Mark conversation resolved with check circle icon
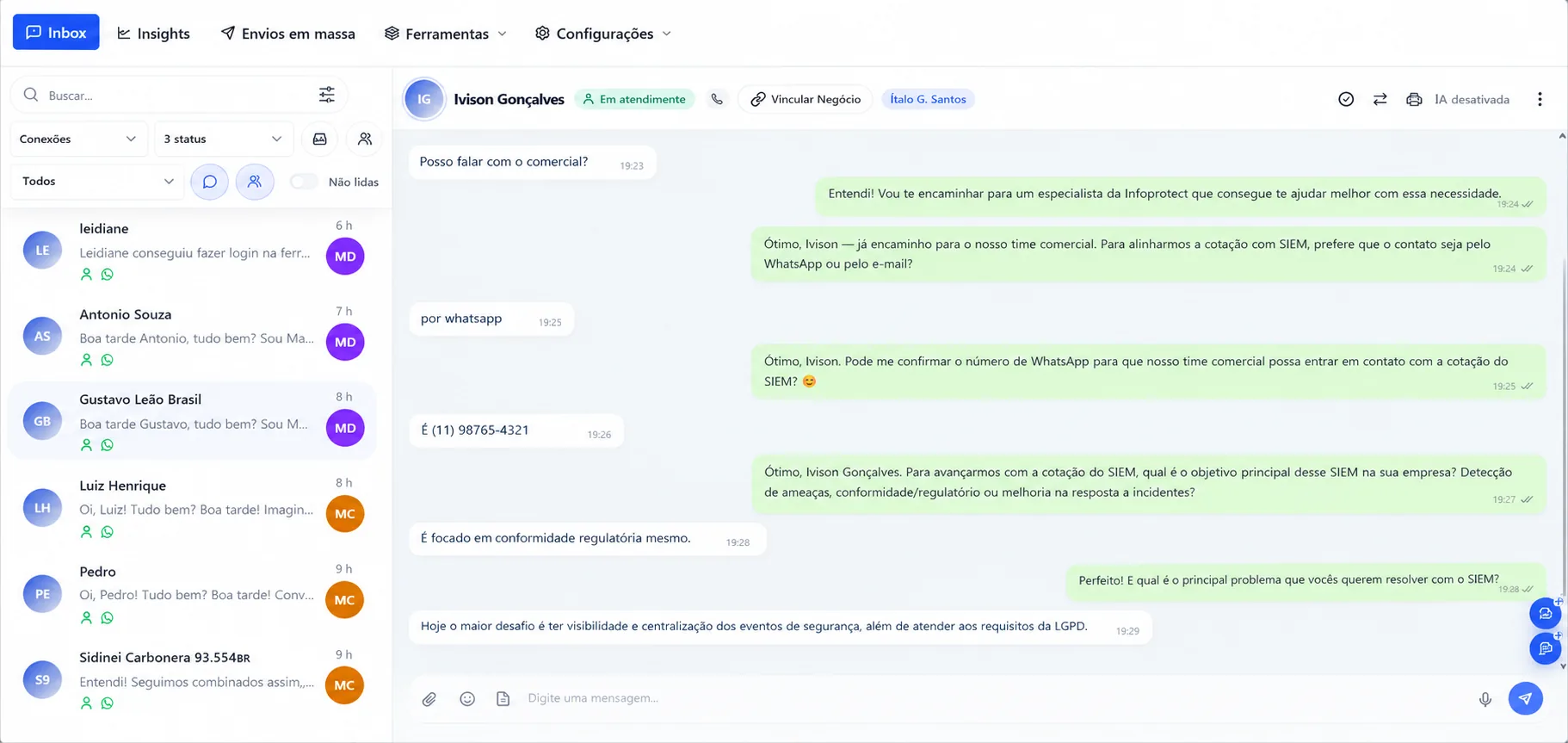This screenshot has height=743, width=1568. tap(1346, 99)
